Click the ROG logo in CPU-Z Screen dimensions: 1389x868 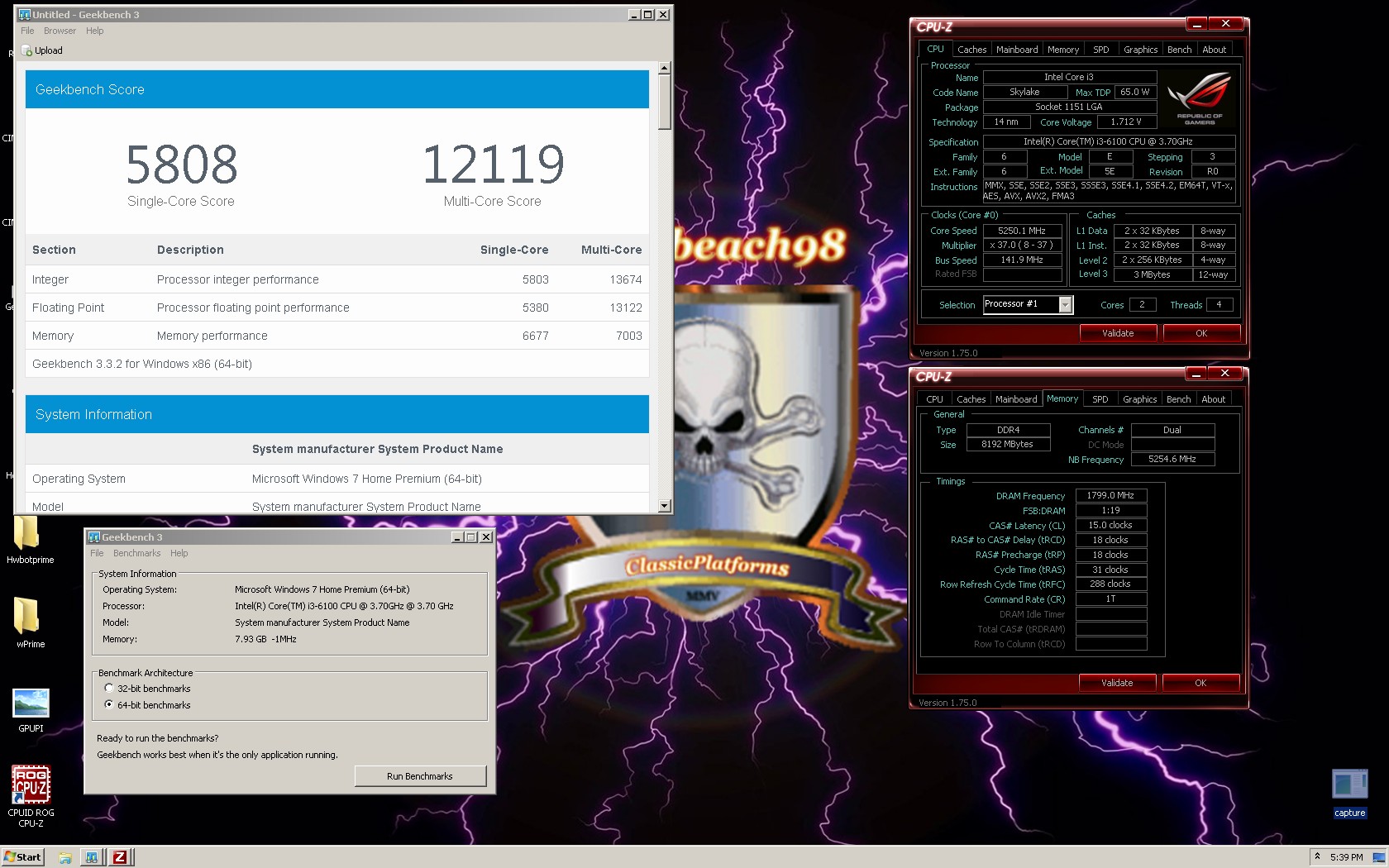pos(1200,98)
